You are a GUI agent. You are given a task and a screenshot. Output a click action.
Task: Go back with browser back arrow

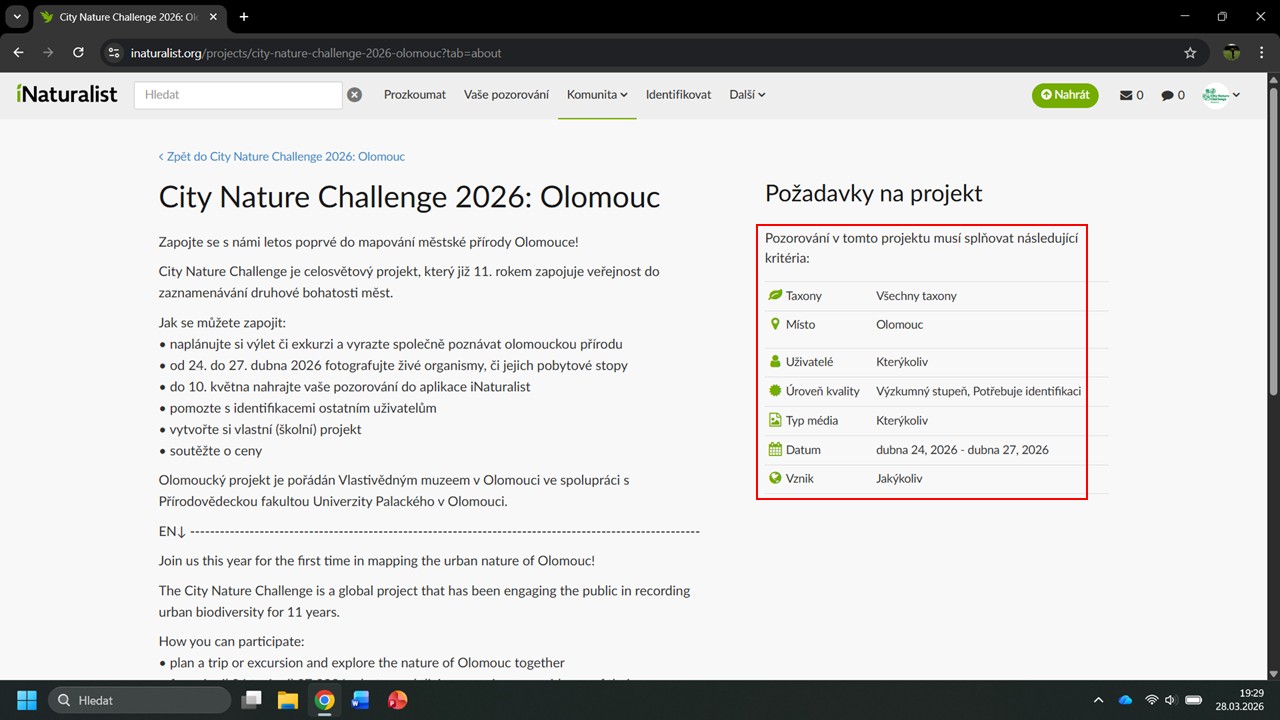pos(18,53)
